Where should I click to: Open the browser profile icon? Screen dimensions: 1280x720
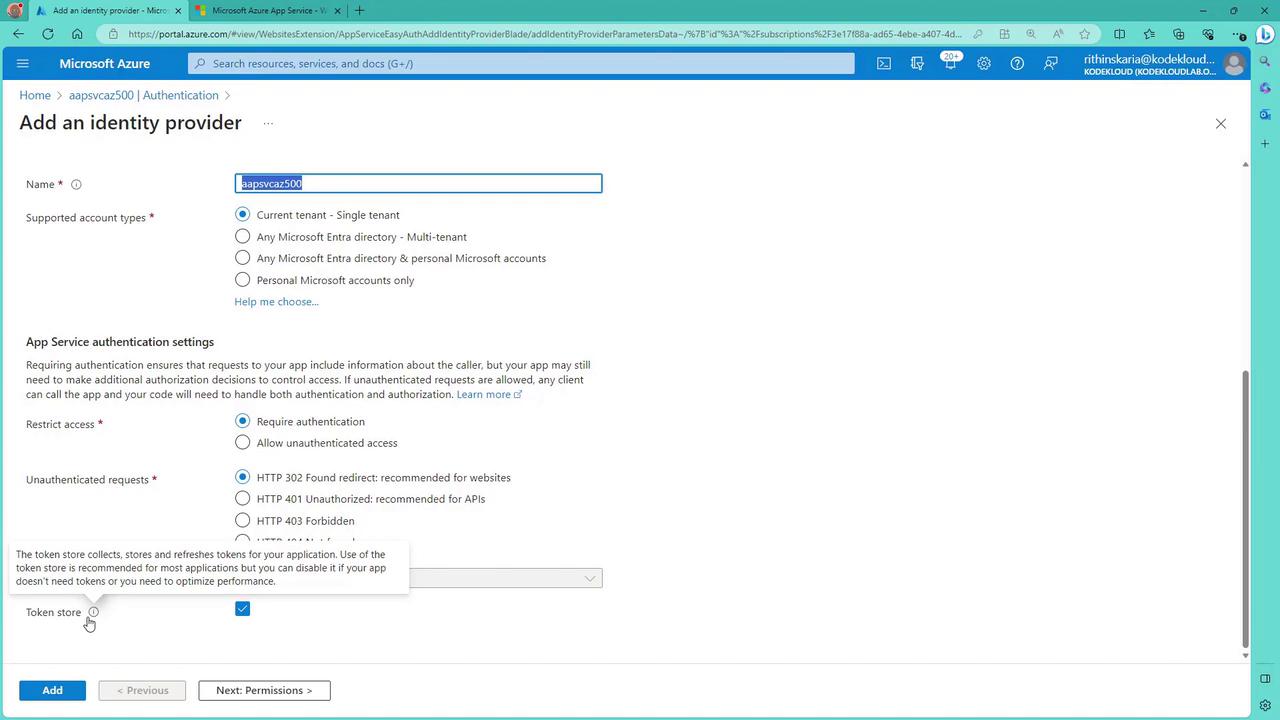(x=14, y=11)
